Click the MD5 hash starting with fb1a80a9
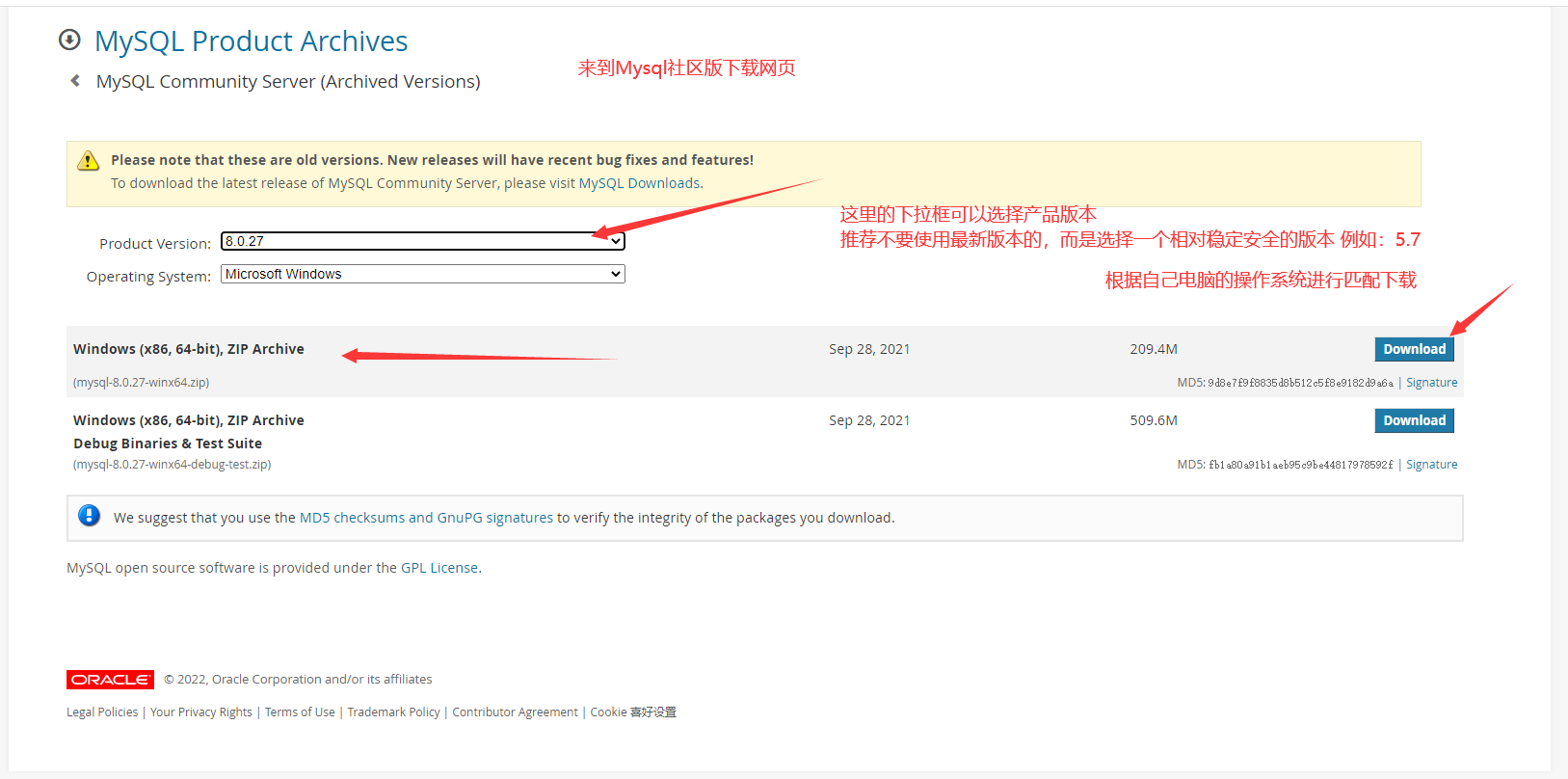 click(x=1300, y=465)
